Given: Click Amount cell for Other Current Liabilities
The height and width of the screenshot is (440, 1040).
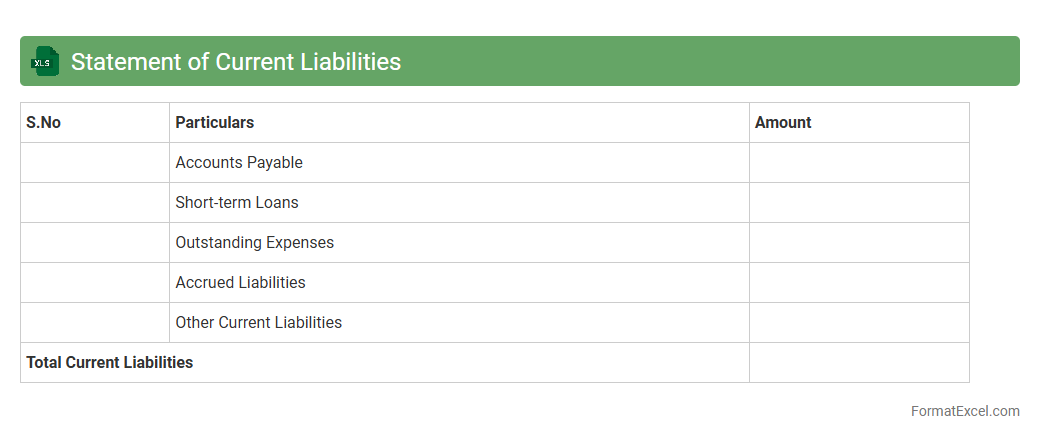Looking at the screenshot, I should (x=859, y=323).
